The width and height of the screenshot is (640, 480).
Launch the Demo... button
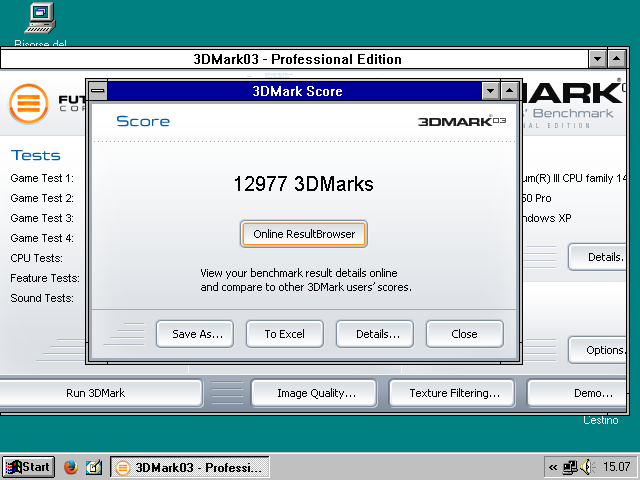tap(576, 393)
